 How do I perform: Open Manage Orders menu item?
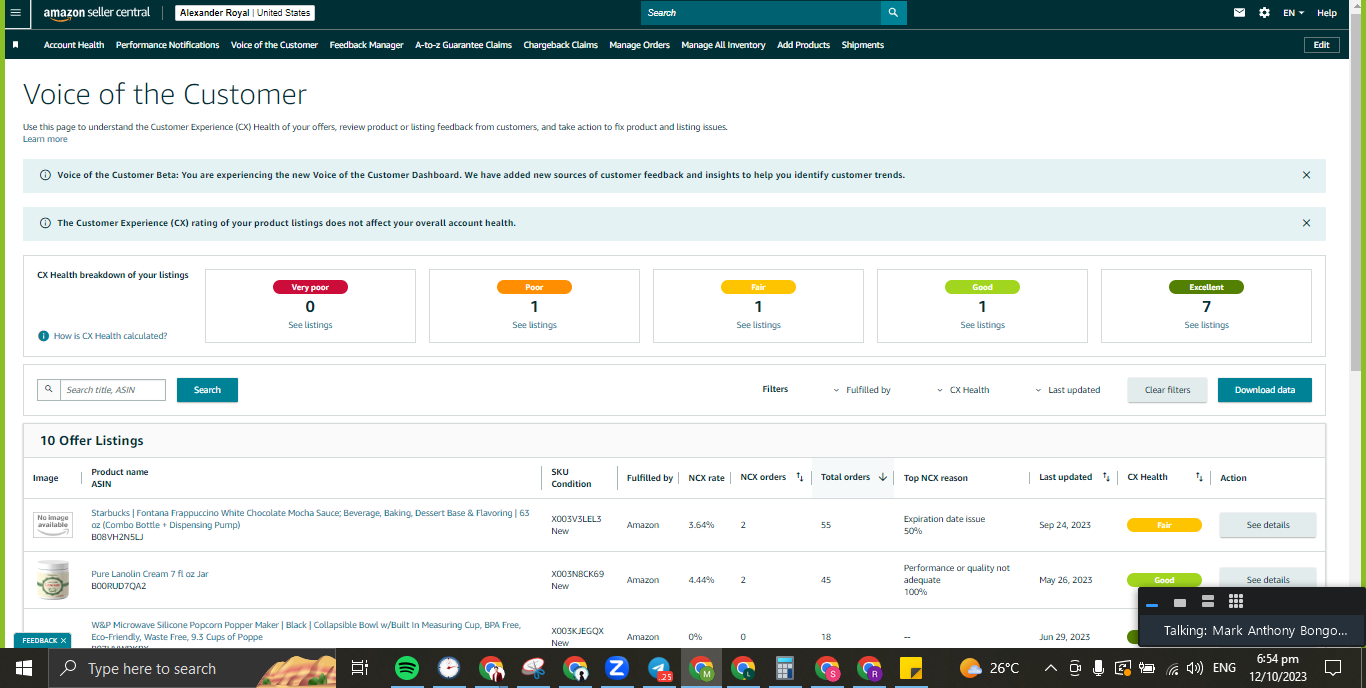click(639, 45)
